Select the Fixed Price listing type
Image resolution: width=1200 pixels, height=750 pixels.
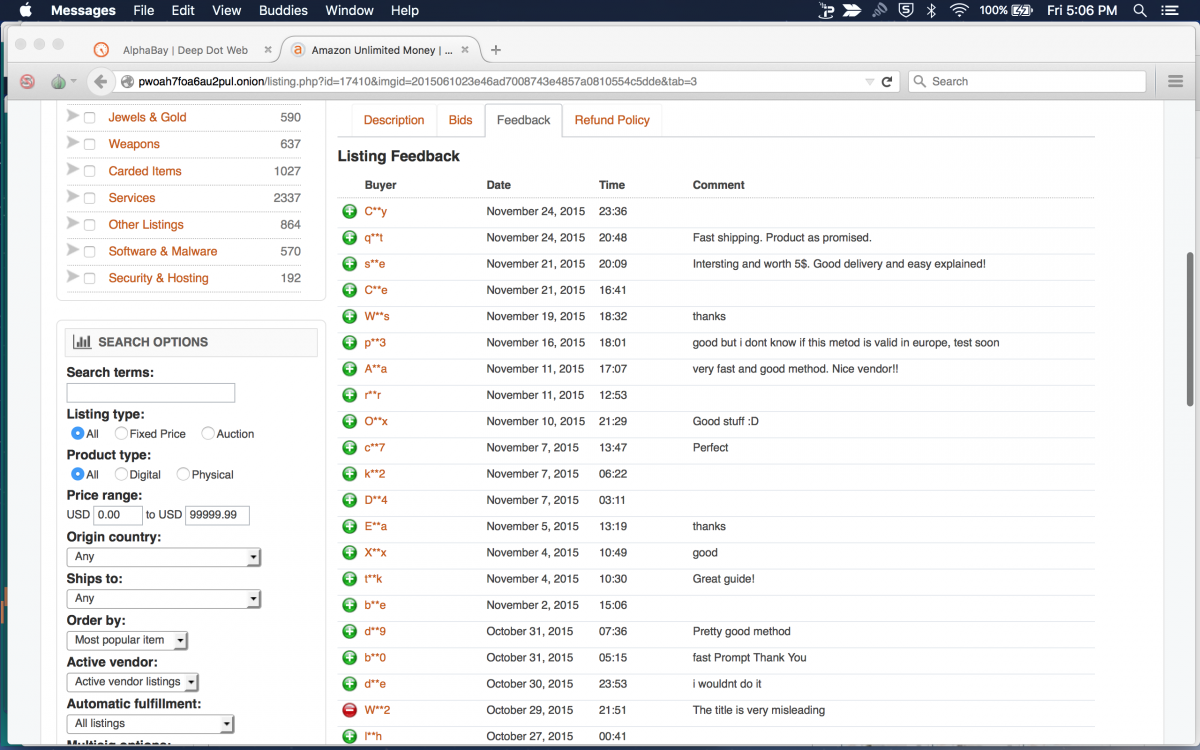pyautogui.click(x=121, y=434)
